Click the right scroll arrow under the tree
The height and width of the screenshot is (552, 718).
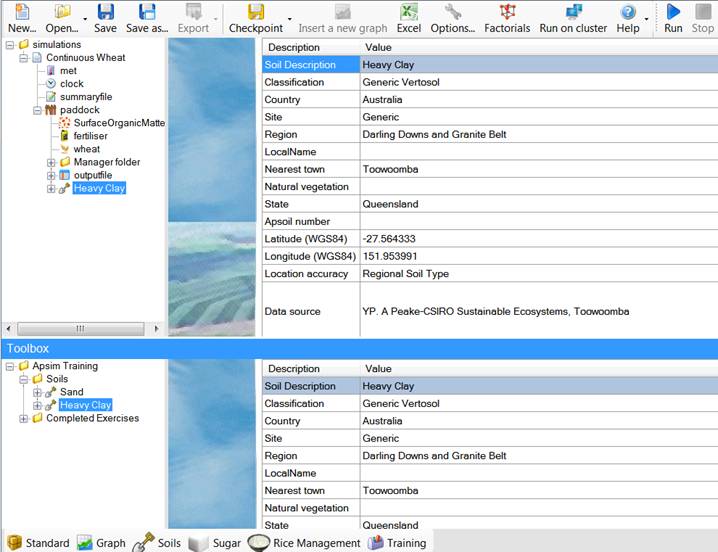(156, 329)
